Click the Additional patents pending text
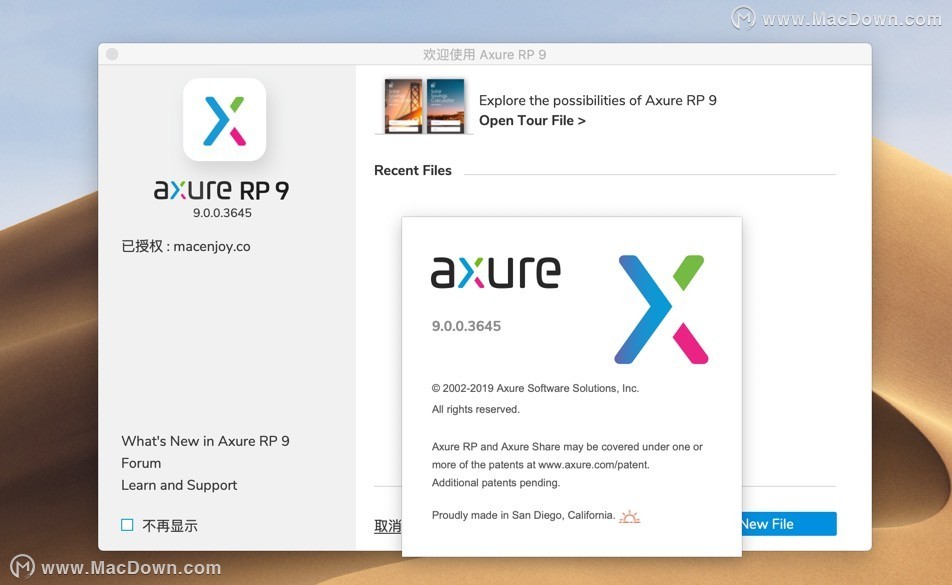The height and width of the screenshot is (585, 952). coord(496,483)
